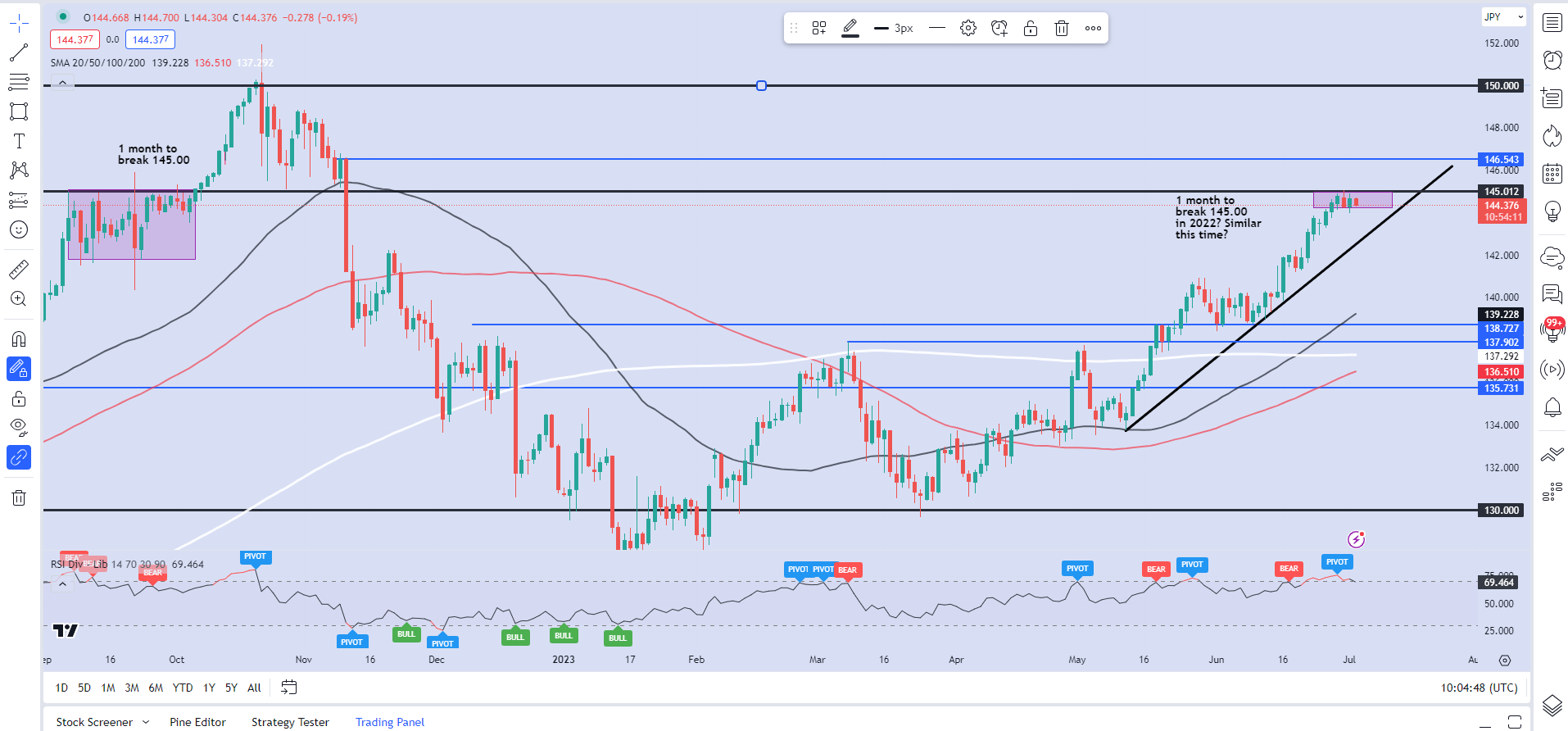Open the economic calendar panel
The width and height of the screenshot is (1568, 731).
pyautogui.click(x=1552, y=173)
